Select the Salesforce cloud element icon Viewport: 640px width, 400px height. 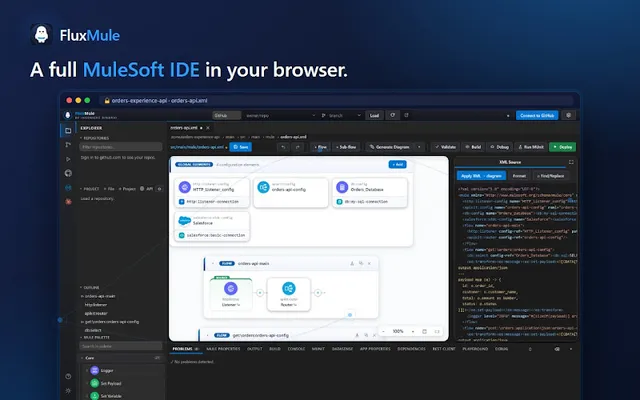tap(184, 221)
